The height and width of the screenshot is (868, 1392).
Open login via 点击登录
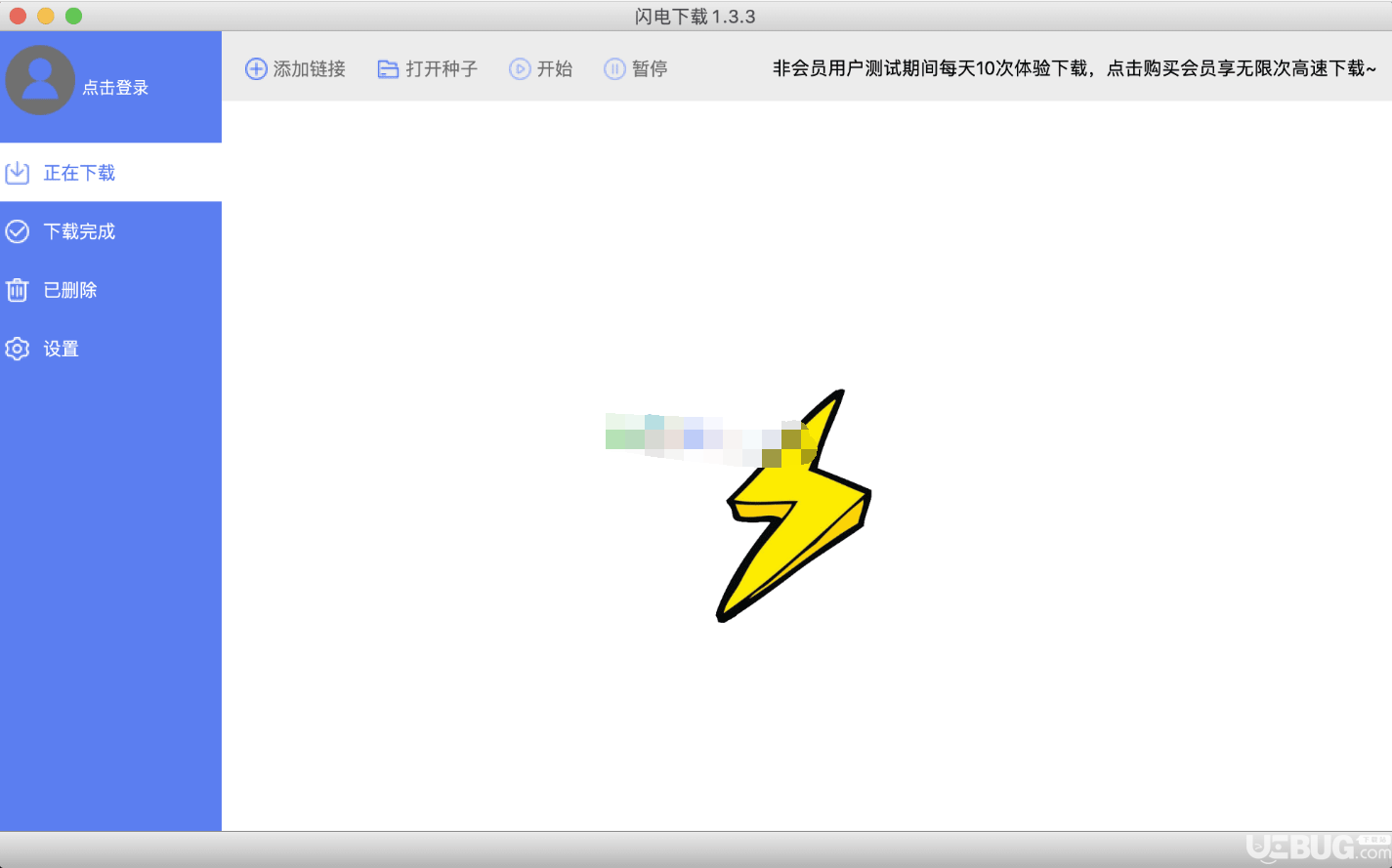[x=115, y=88]
